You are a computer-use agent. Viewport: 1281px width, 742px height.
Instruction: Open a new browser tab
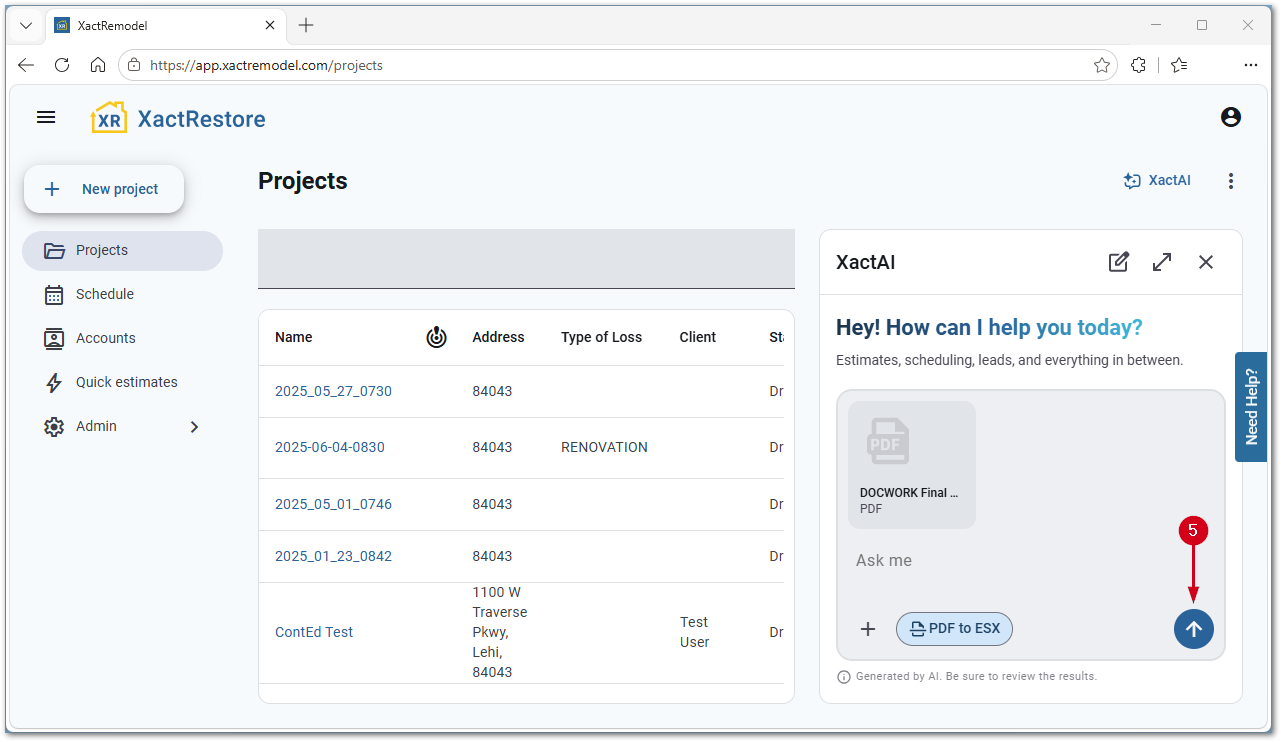[306, 25]
